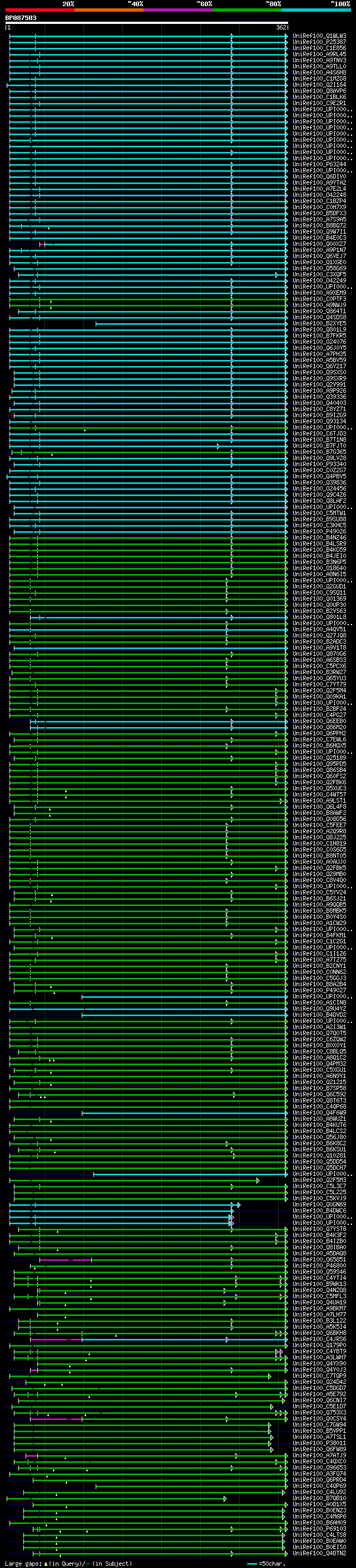
Task: Click hit label UniRef100_A3FQ74
Action: click(319, 1473)
